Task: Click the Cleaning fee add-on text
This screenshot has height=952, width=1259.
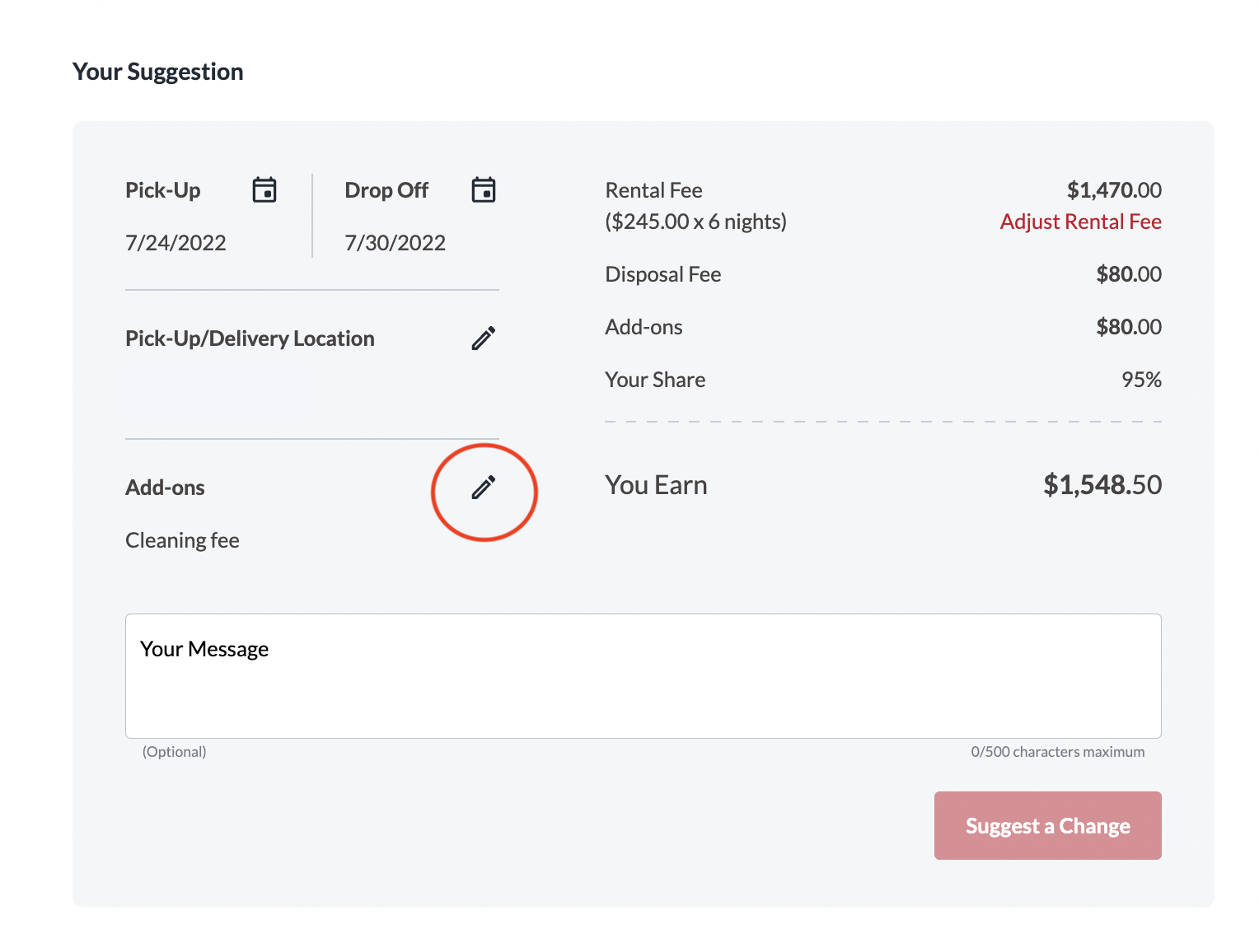Action: pyautogui.click(x=182, y=540)
